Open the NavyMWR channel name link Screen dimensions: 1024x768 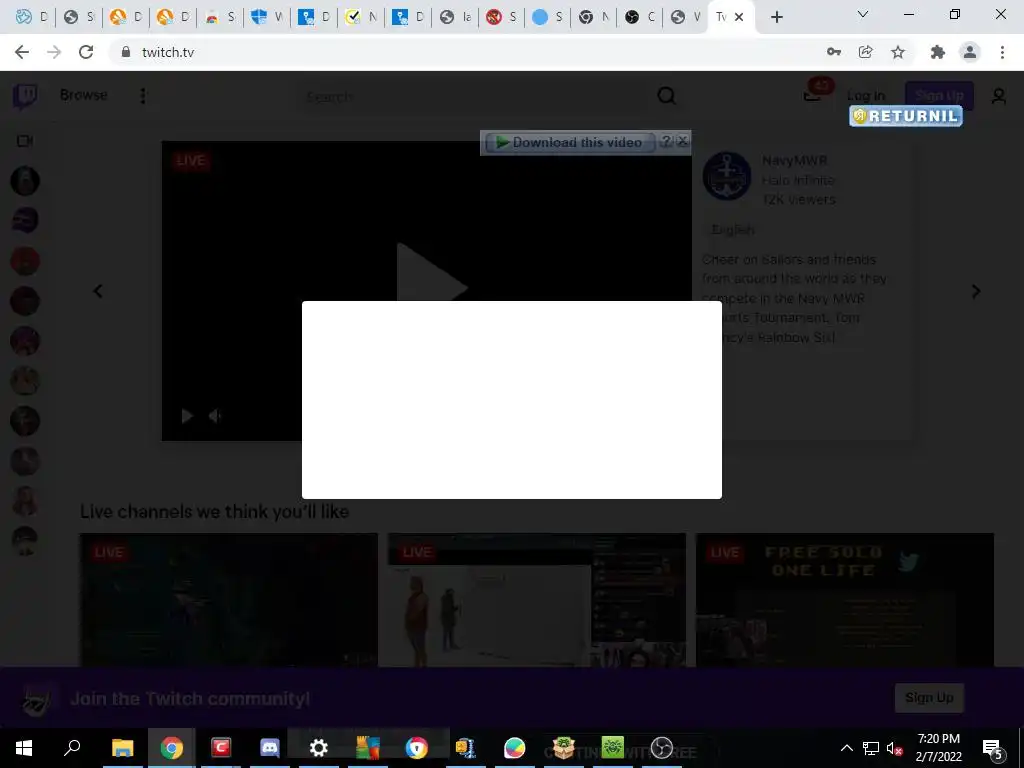click(x=794, y=161)
